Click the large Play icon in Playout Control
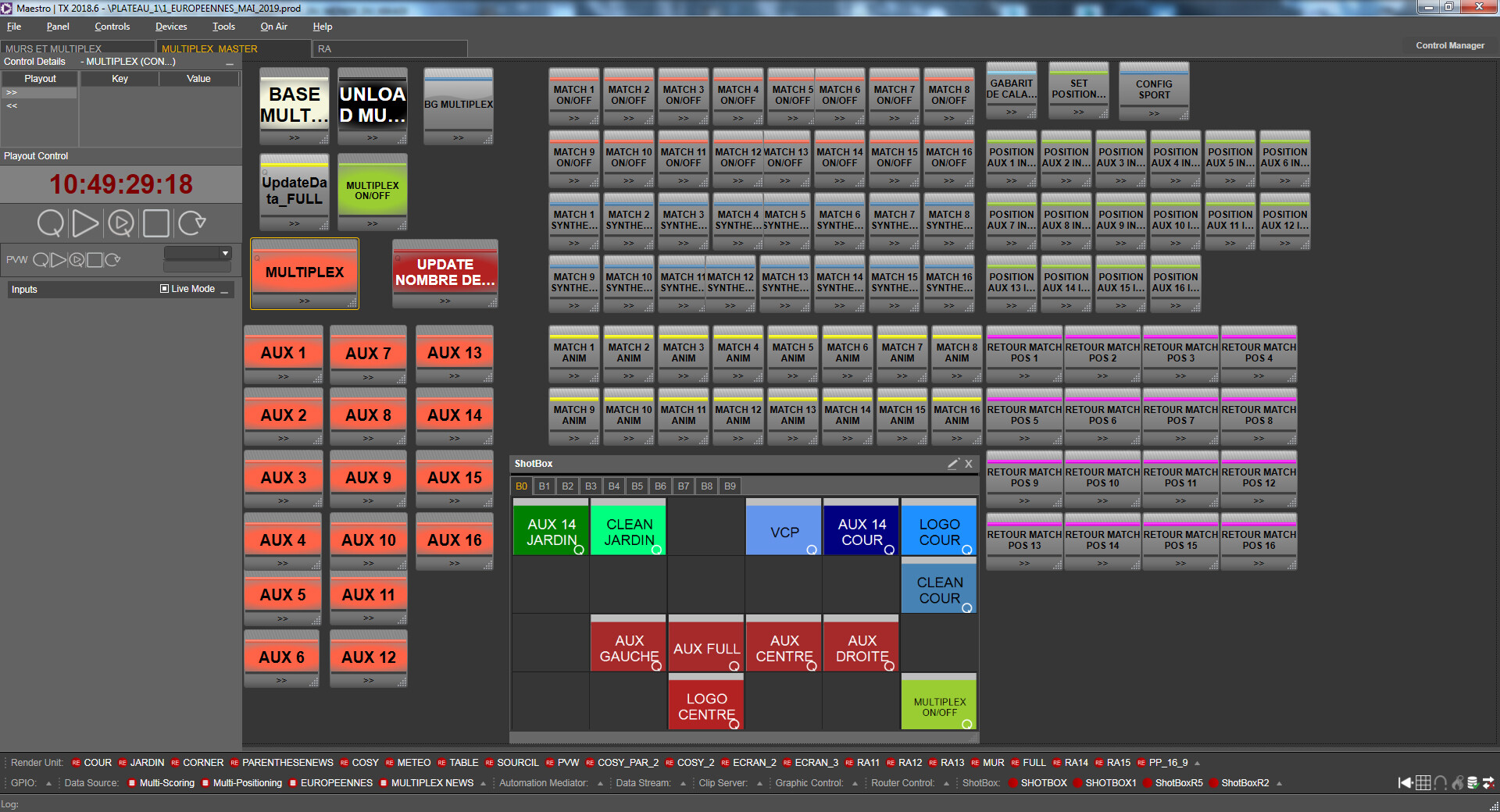This screenshot has width=1500, height=812. (x=85, y=223)
